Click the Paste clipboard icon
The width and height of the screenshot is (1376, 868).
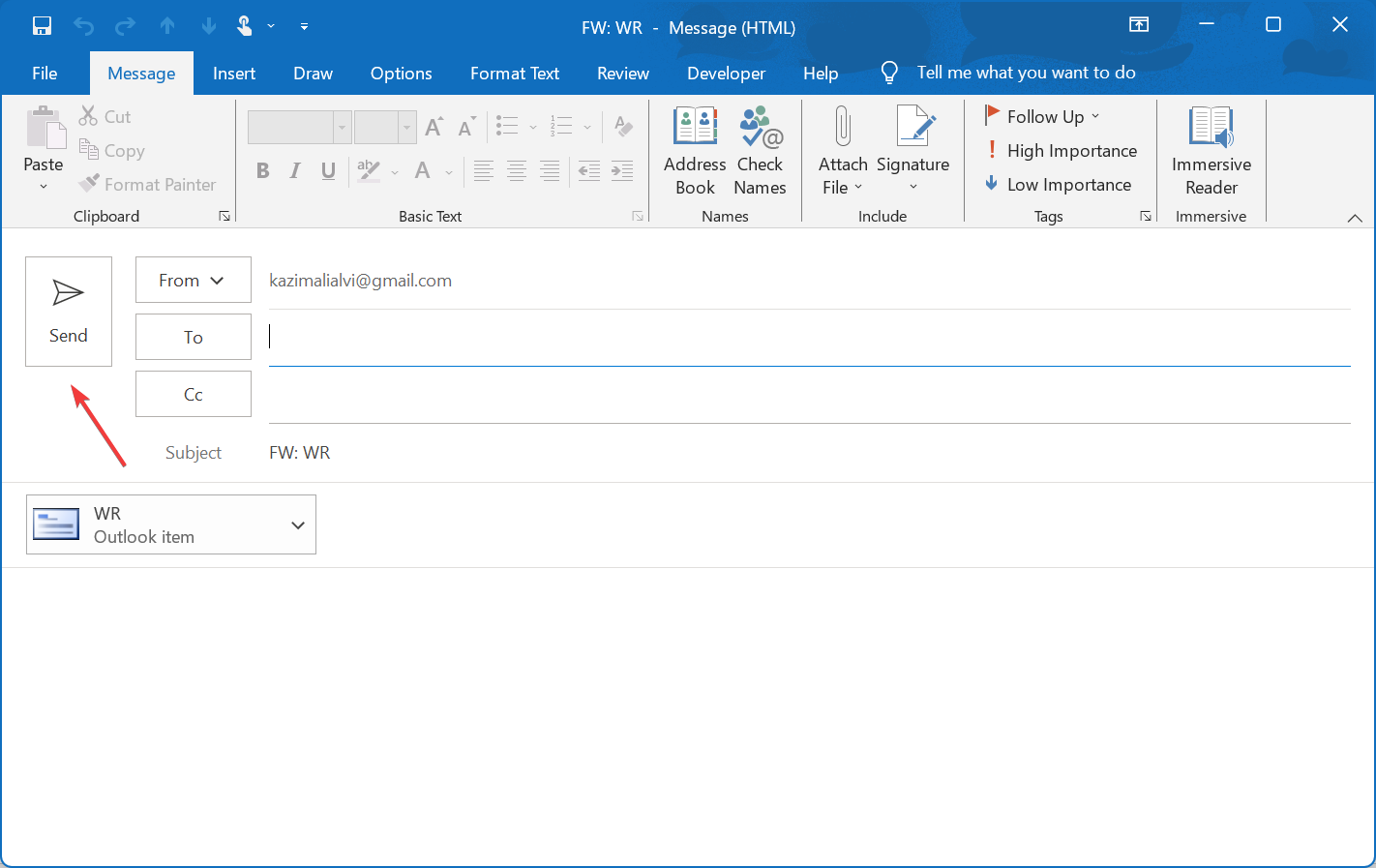point(44,129)
